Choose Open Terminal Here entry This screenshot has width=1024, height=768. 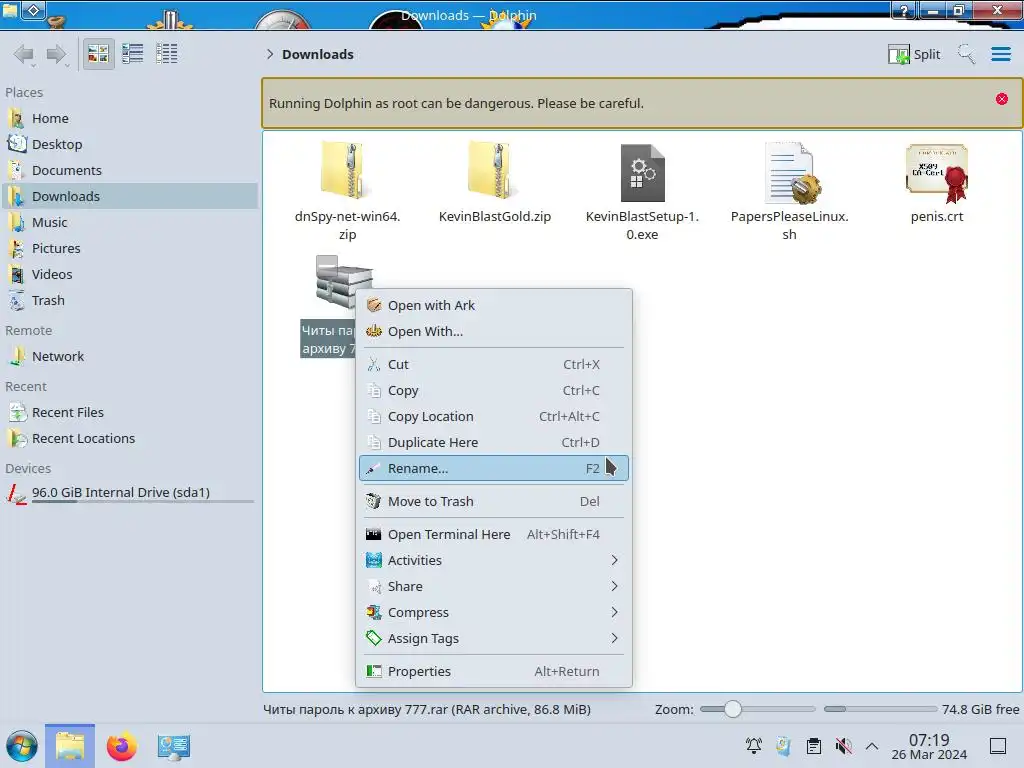494,534
